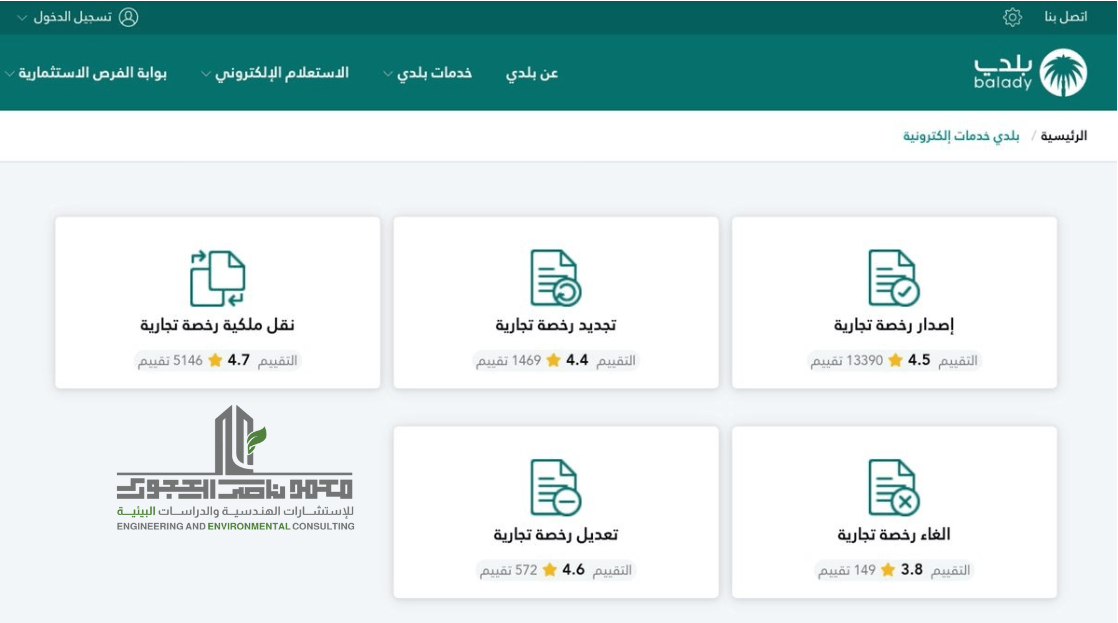Click the 3.8 rating on cancel license

point(894,570)
